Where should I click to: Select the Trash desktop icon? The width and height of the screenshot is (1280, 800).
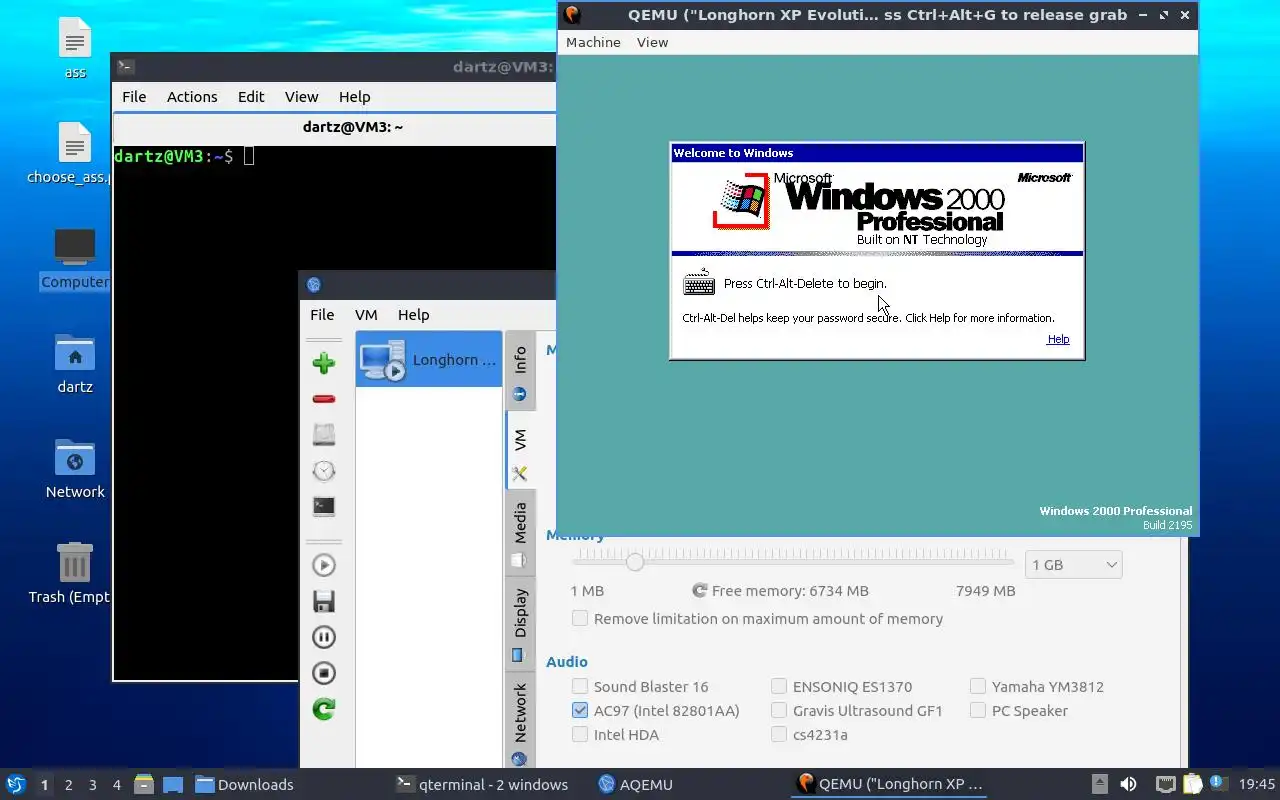pyautogui.click(x=75, y=561)
